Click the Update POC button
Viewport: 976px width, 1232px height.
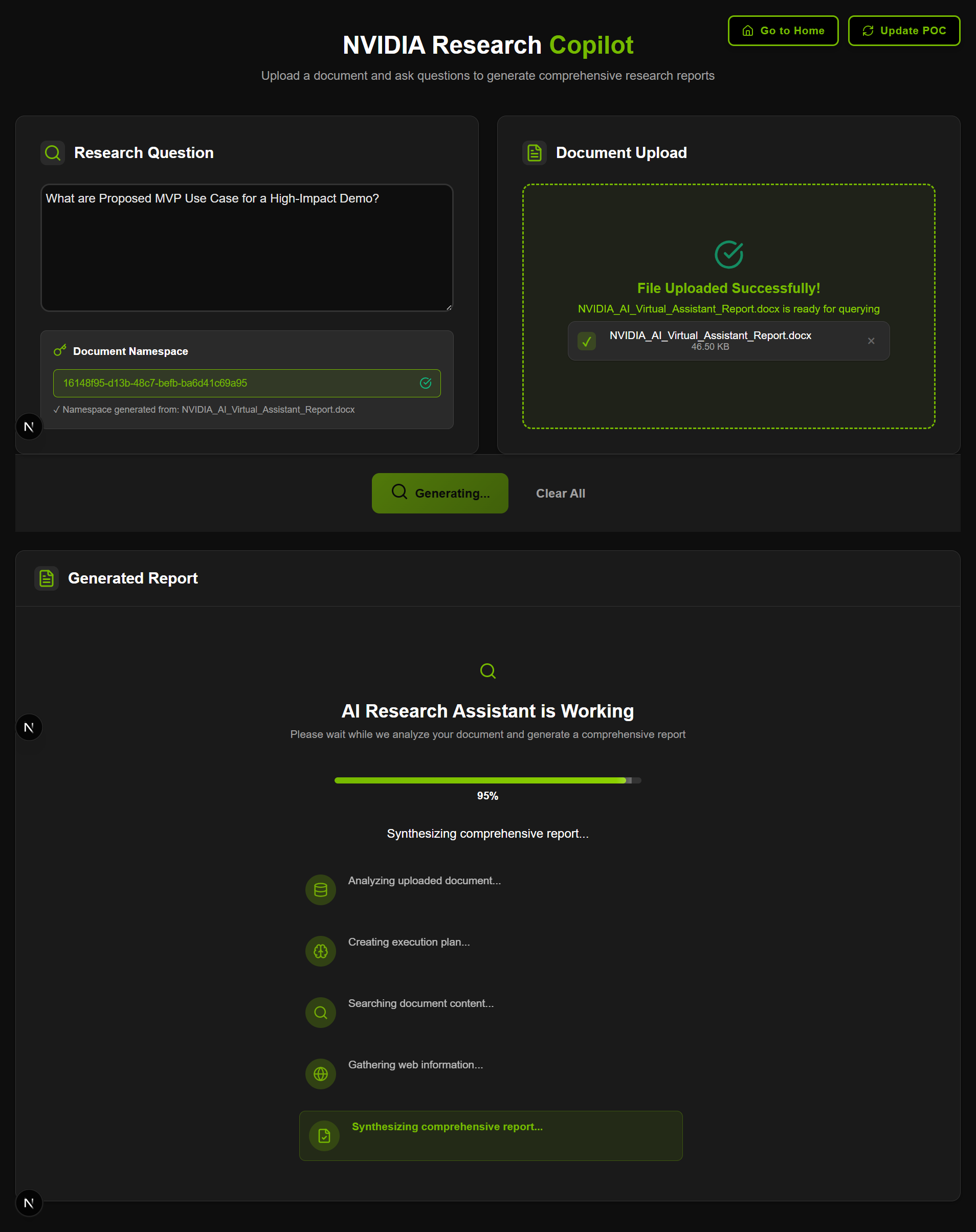pos(903,30)
